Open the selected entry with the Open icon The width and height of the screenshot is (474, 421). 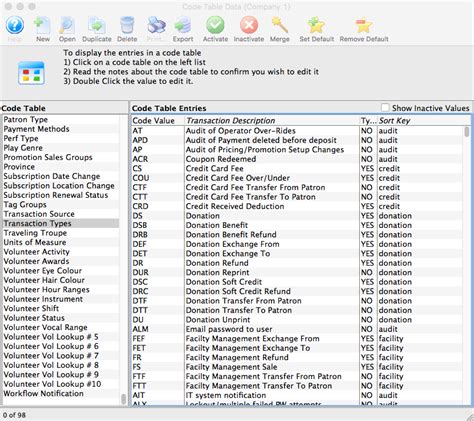[x=67, y=29]
